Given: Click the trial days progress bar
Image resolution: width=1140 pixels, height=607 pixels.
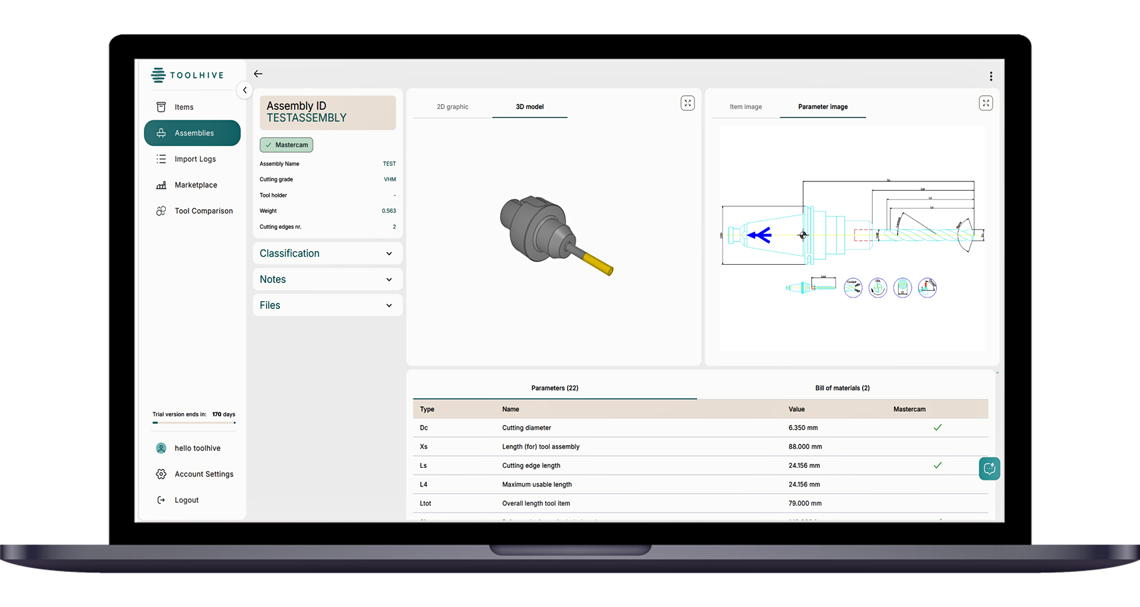Looking at the screenshot, I should (x=194, y=423).
